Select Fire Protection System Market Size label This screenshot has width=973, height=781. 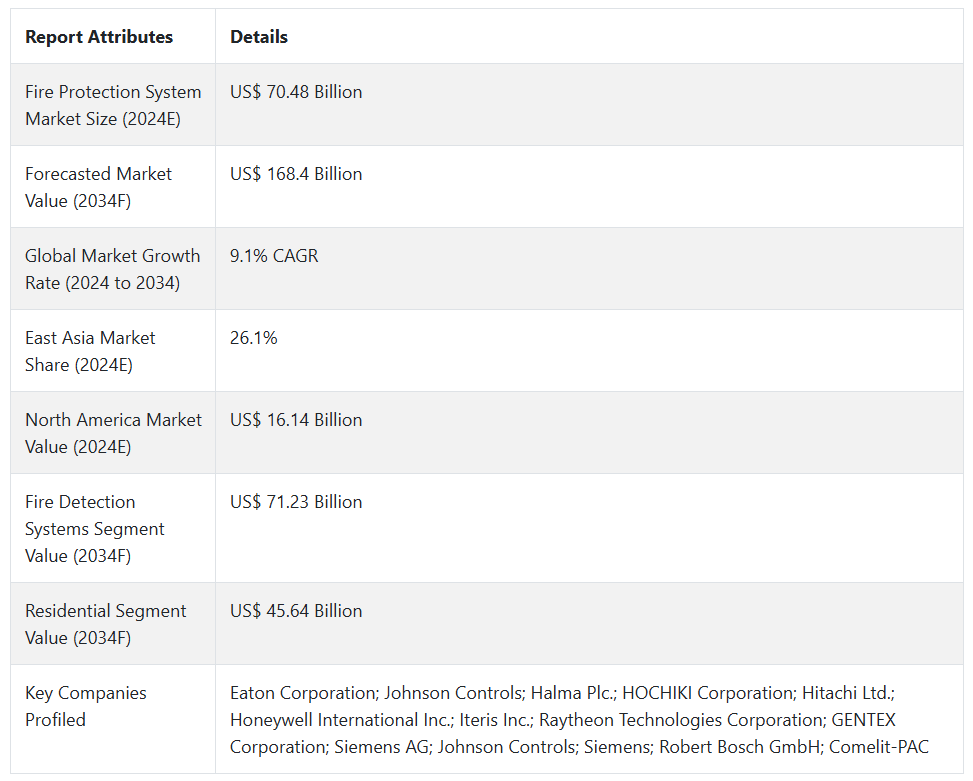click(x=113, y=105)
